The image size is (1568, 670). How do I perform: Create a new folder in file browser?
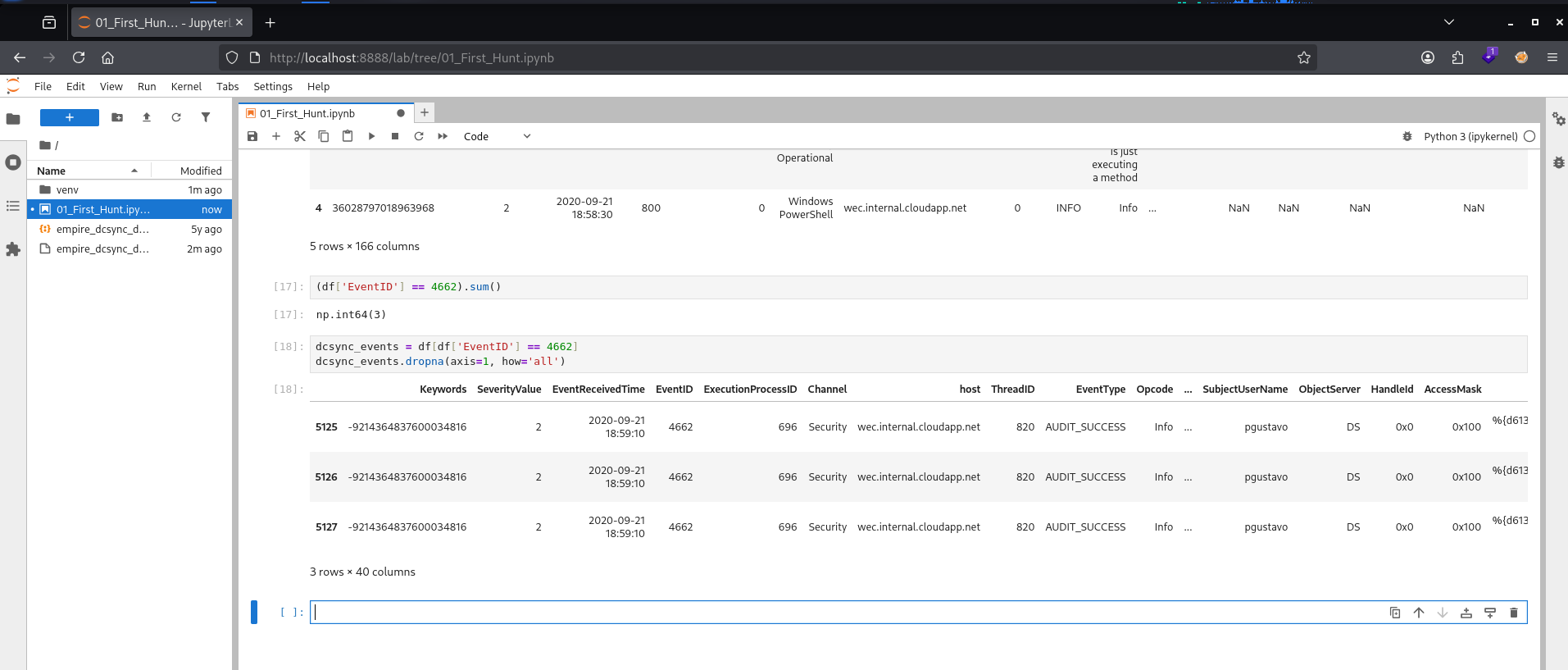click(117, 117)
